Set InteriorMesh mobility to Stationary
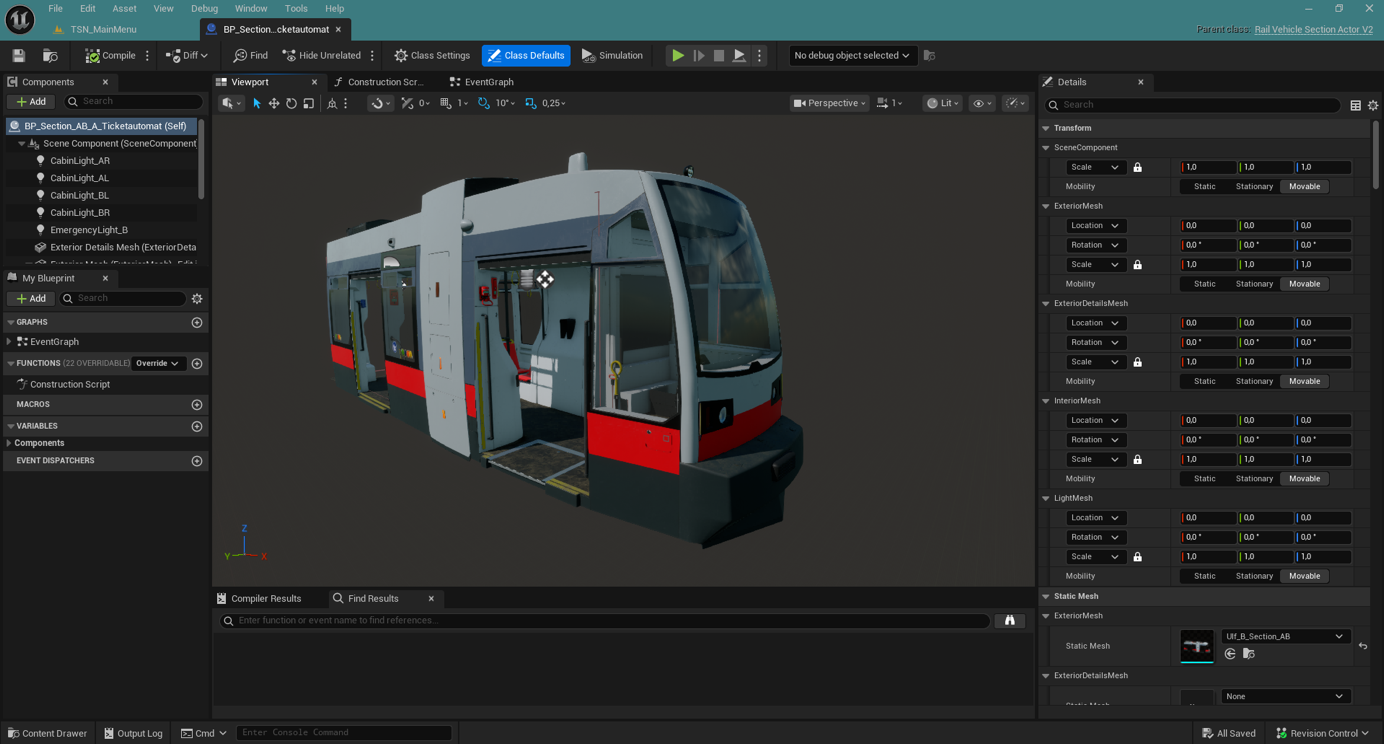The width and height of the screenshot is (1384, 744). (1254, 479)
